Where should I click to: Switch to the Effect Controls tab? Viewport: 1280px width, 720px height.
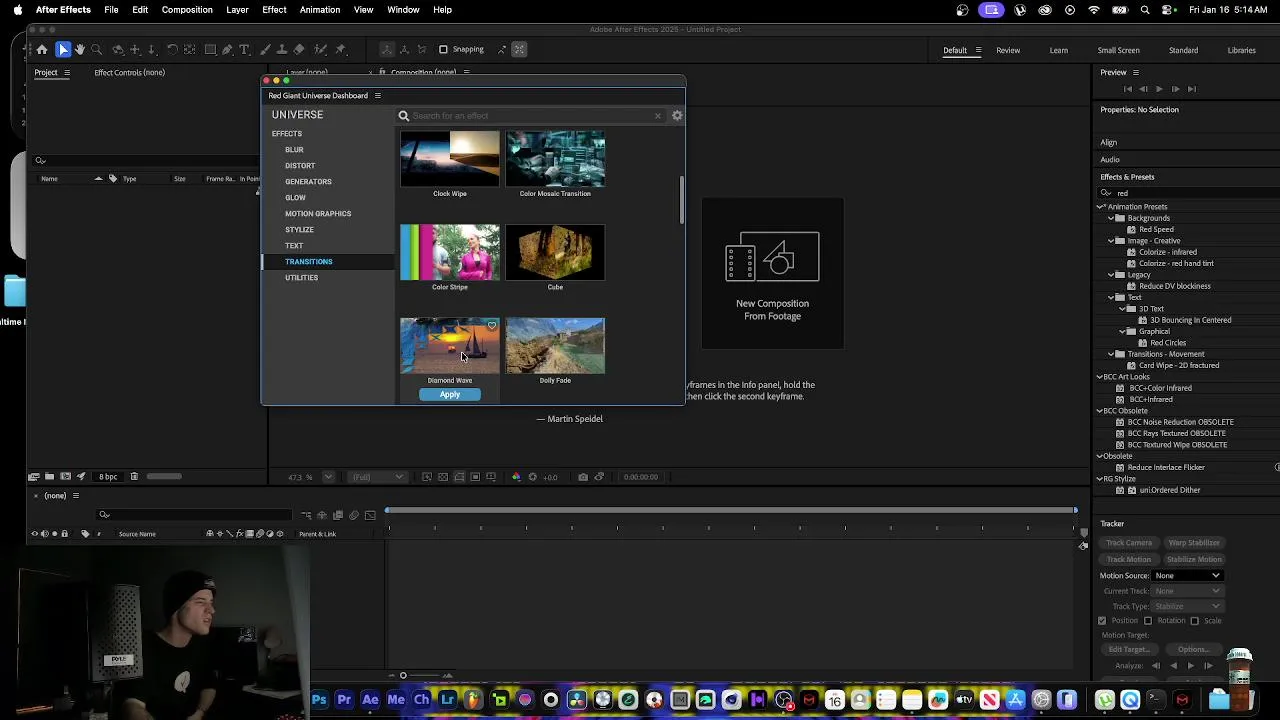tap(130, 72)
